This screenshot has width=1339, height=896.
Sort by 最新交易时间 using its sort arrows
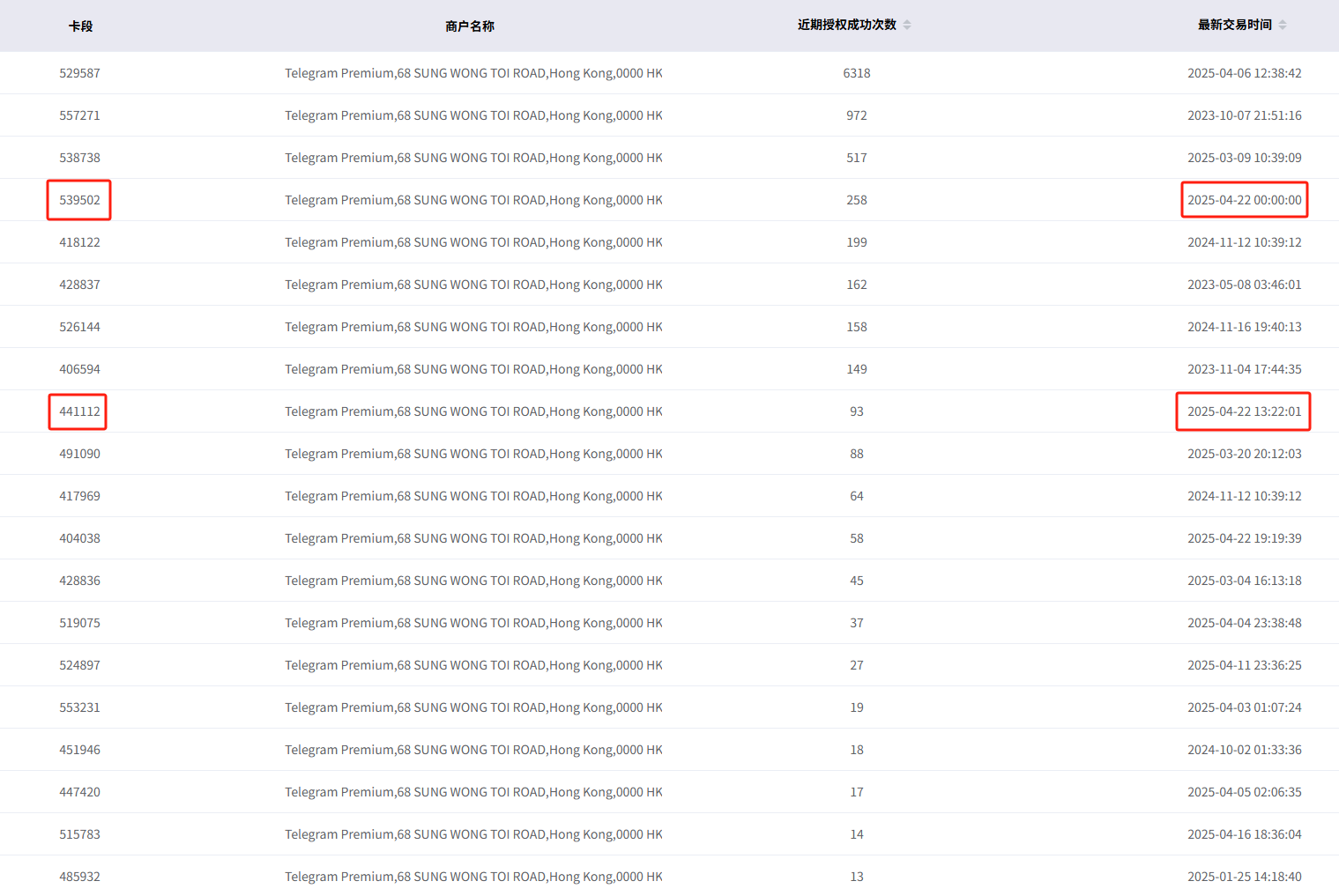click(x=1283, y=25)
